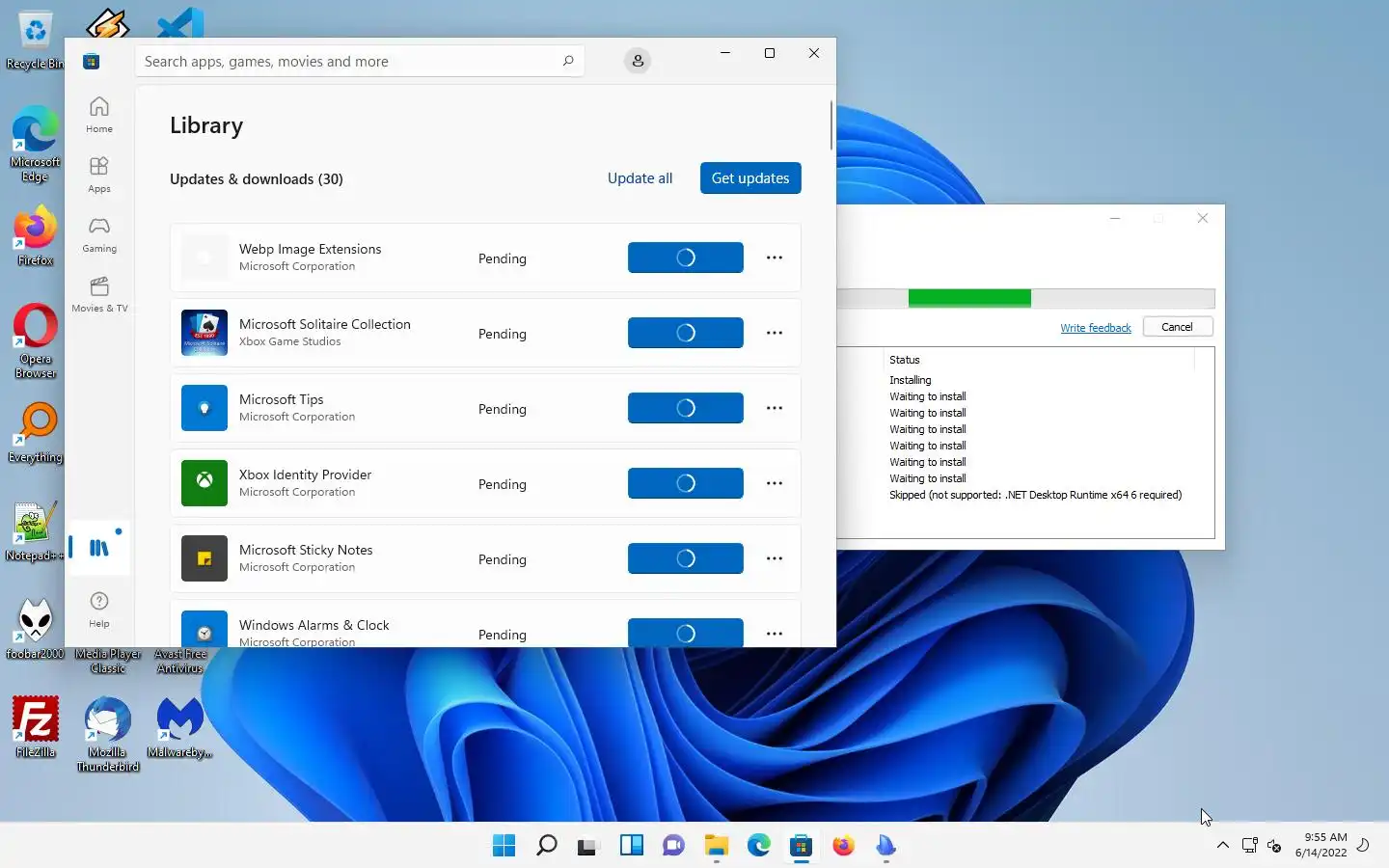
Task: Click Update all link
Action: pyautogui.click(x=640, y=178)
